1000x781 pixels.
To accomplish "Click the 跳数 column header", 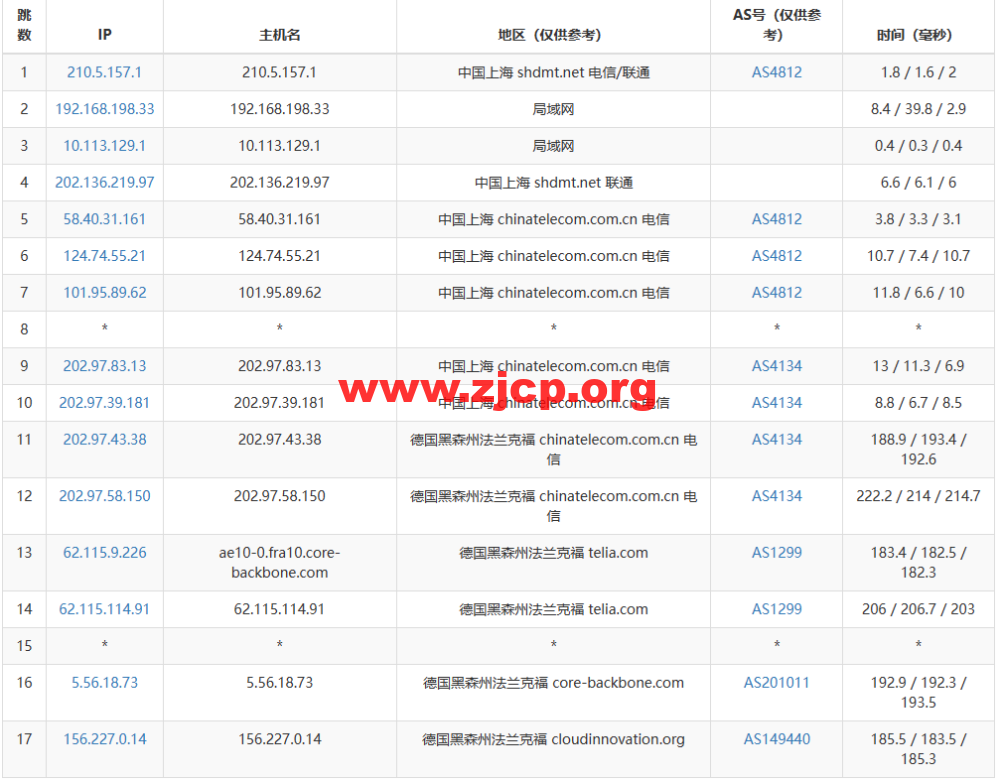I will pos(24,25).
